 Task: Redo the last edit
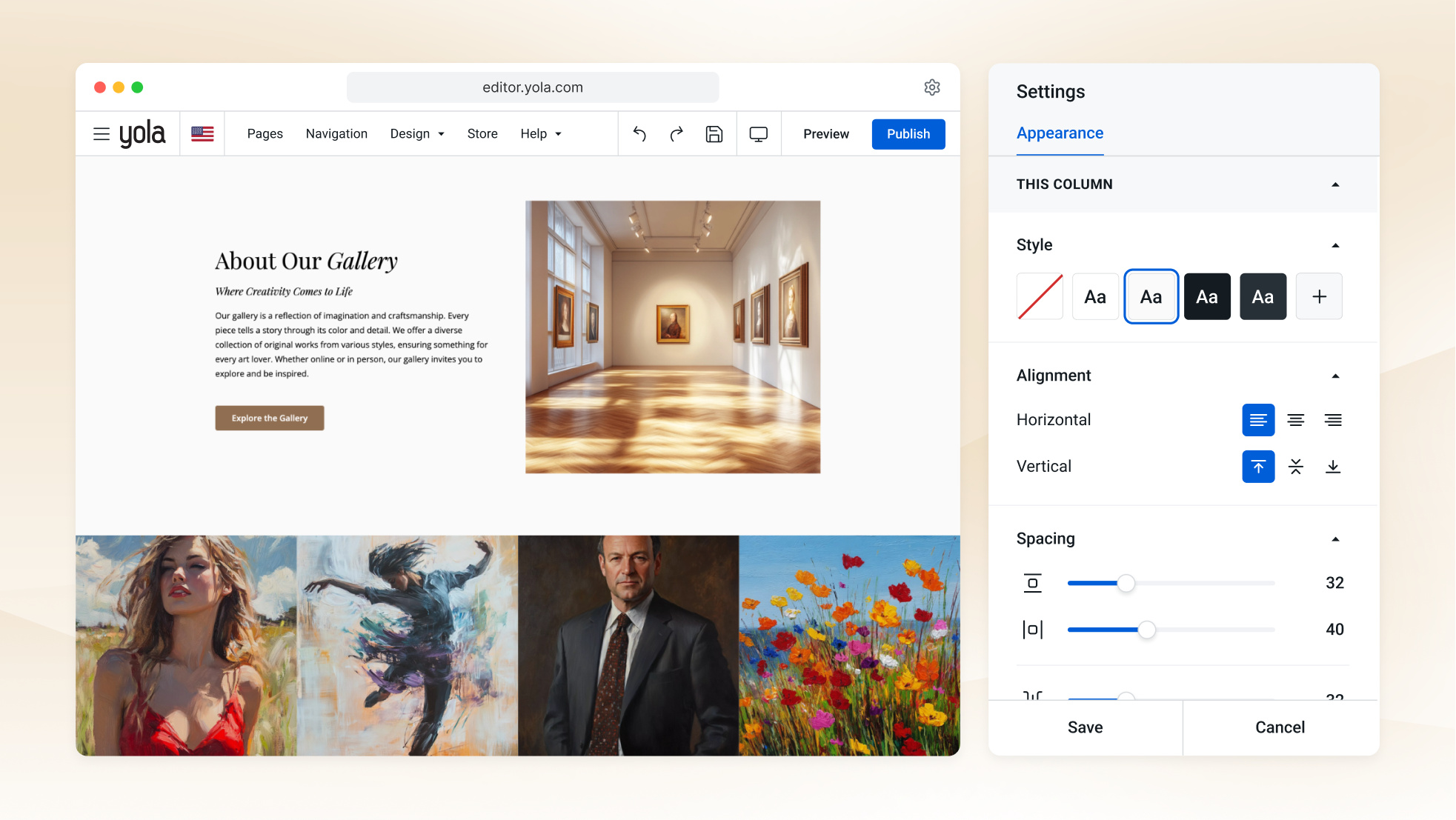click(x=677, y=134)
